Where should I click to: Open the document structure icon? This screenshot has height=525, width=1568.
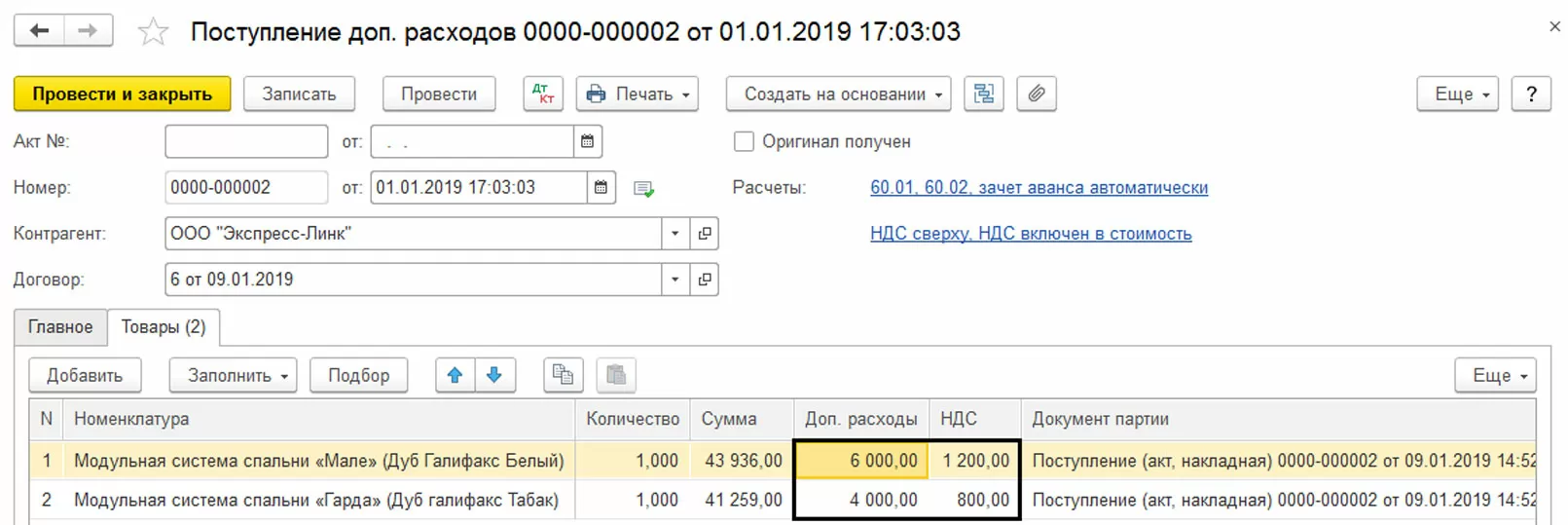[984, 94]
